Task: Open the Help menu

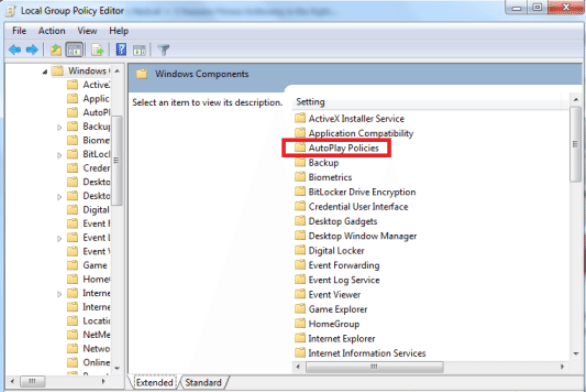Action: 118,31
